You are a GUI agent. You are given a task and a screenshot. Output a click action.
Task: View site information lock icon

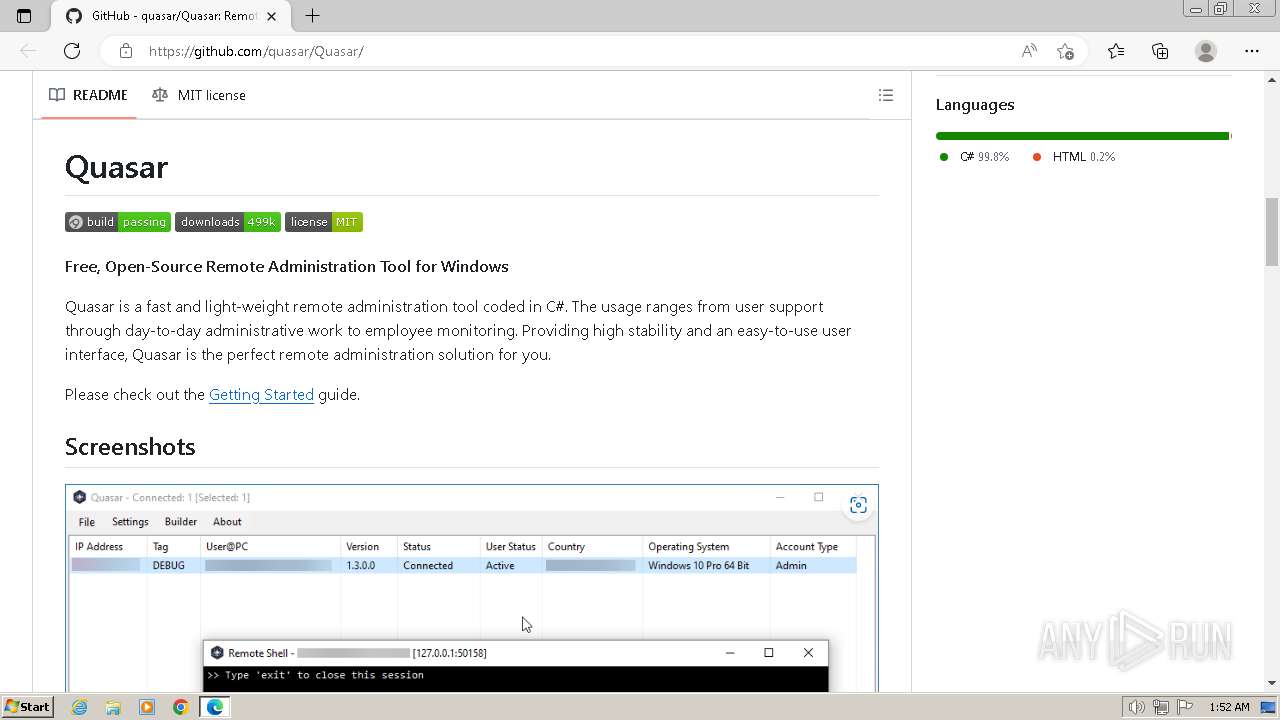pos(125,51)
